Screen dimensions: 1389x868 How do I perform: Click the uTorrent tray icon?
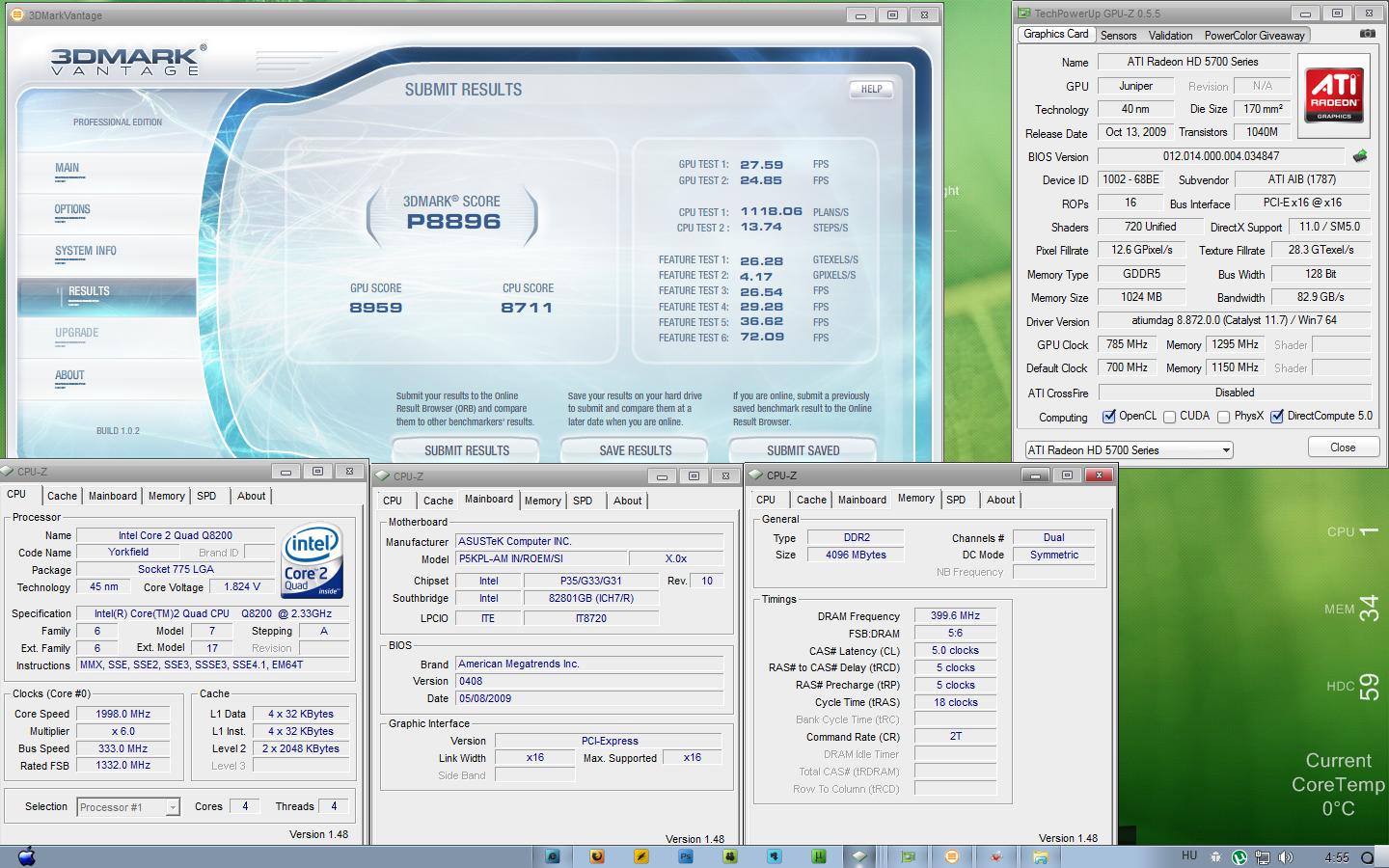point(1239,856)
